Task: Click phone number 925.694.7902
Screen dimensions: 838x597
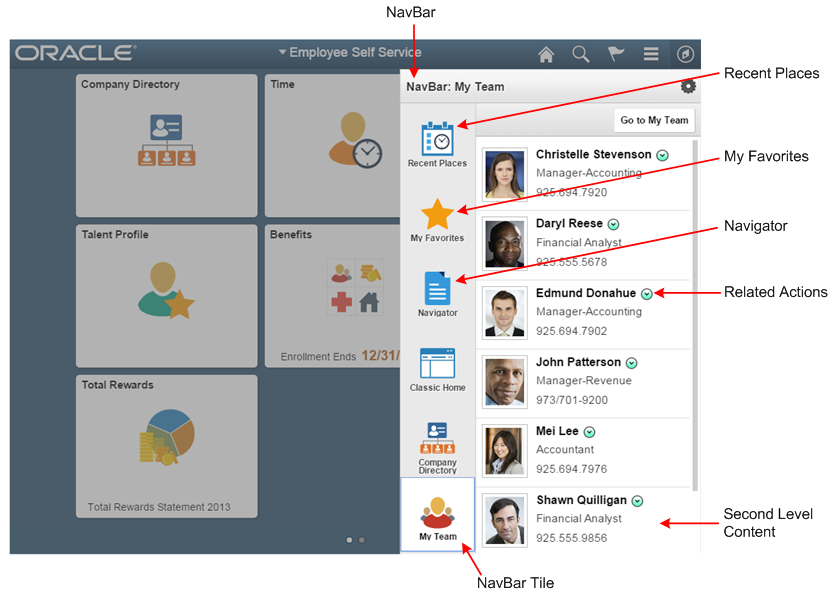Action: click(571, 331)
